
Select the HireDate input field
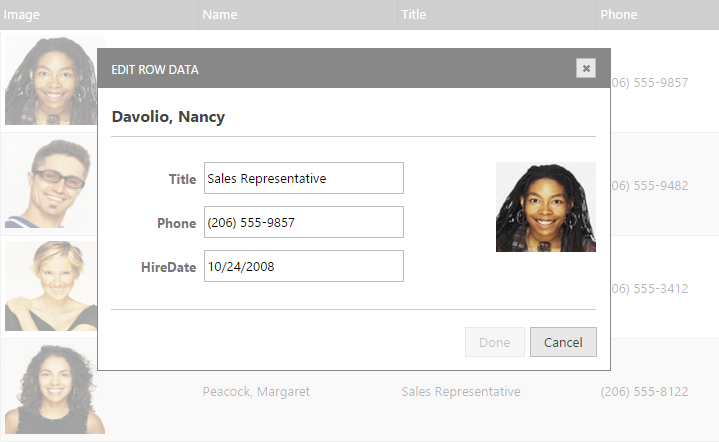303,267
